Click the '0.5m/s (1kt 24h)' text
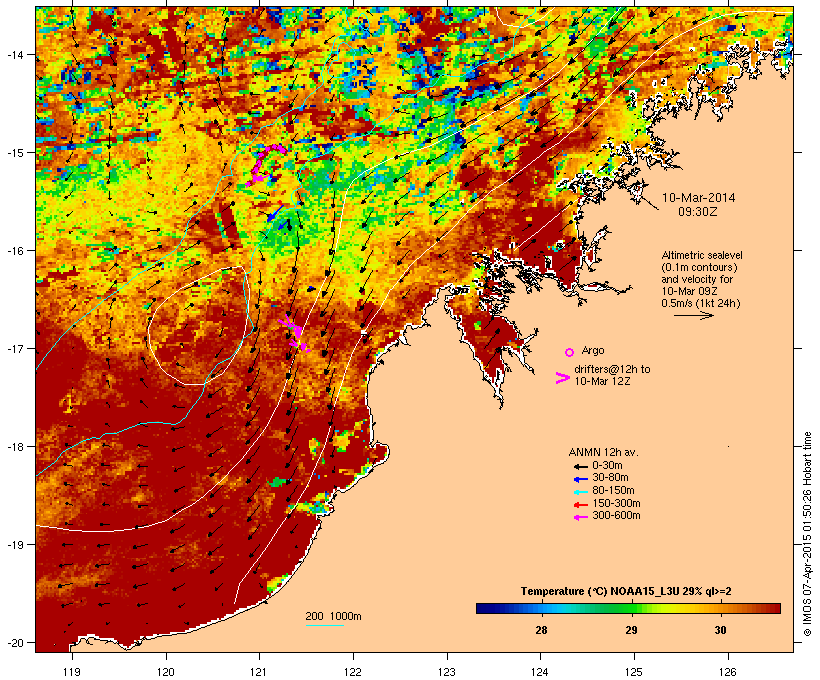This screenshot has height=680, width=820. click(701, 303)
